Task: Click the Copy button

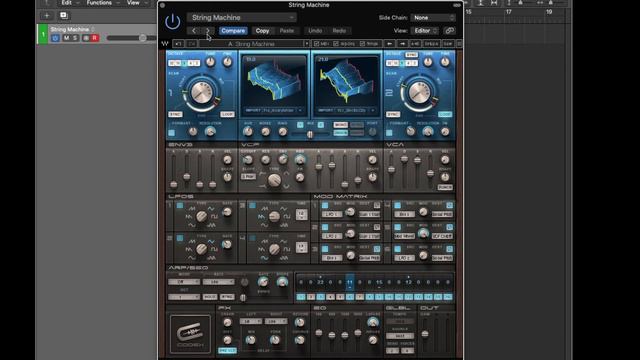Action: pos(262,31)
